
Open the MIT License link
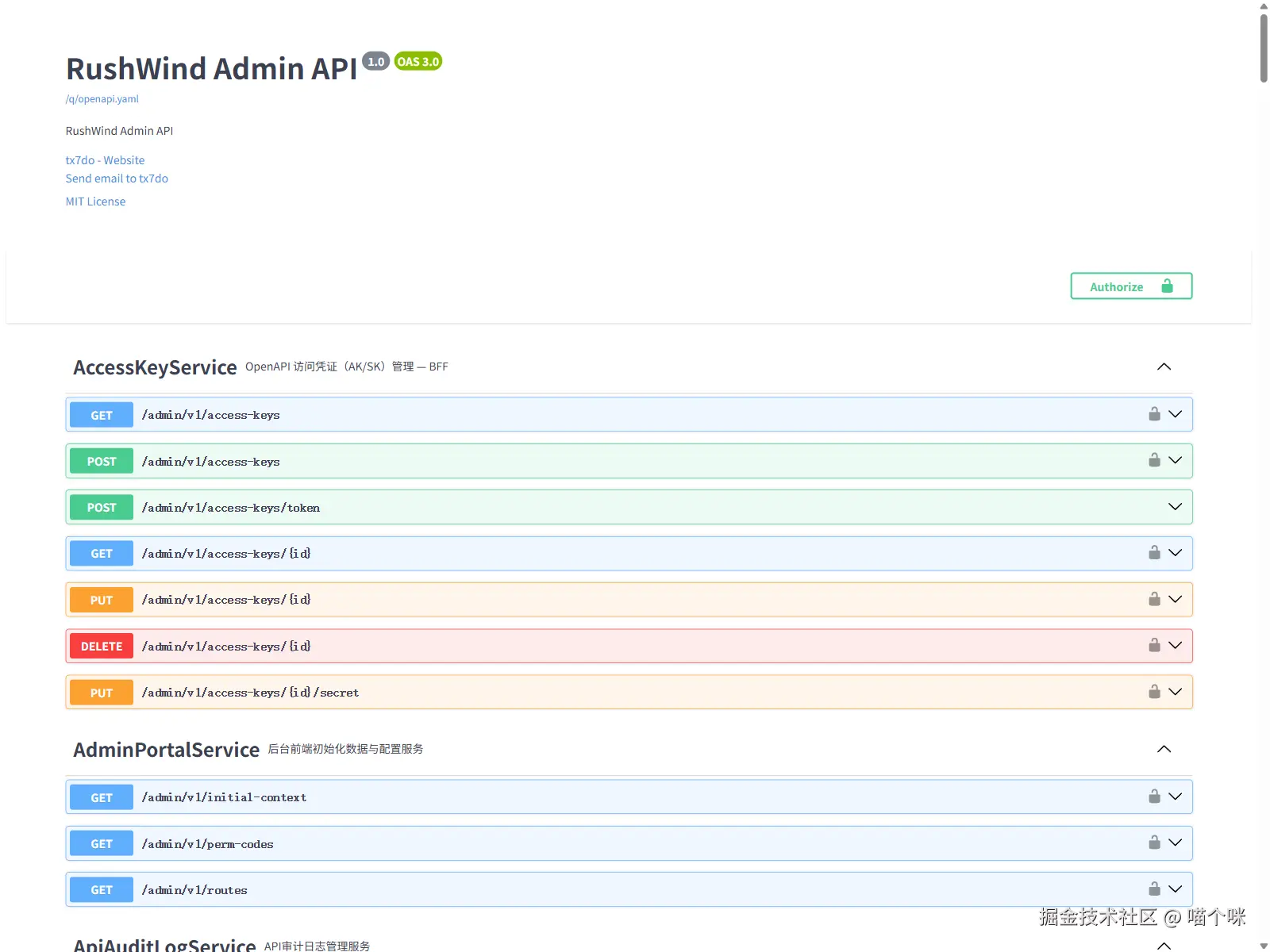pyautogui.click(x=95, y=202)
